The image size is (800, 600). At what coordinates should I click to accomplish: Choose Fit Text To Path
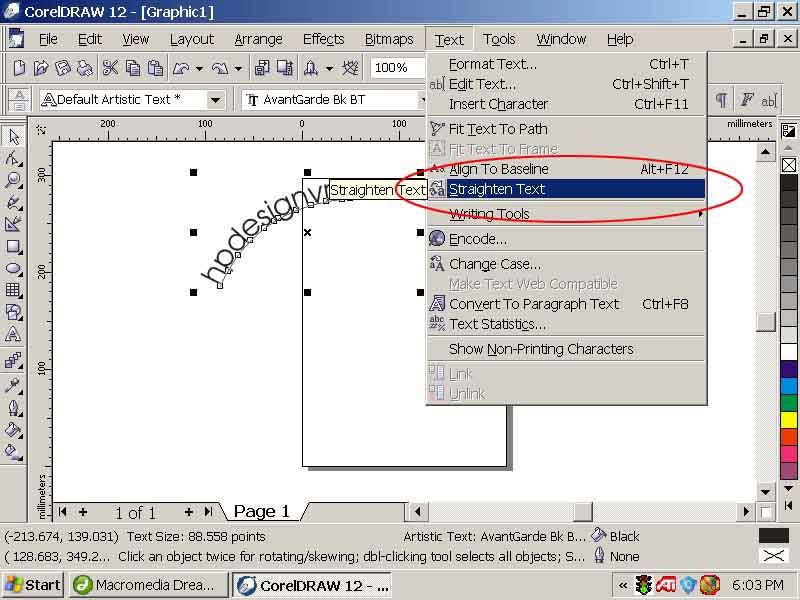[x=566, y=129]
